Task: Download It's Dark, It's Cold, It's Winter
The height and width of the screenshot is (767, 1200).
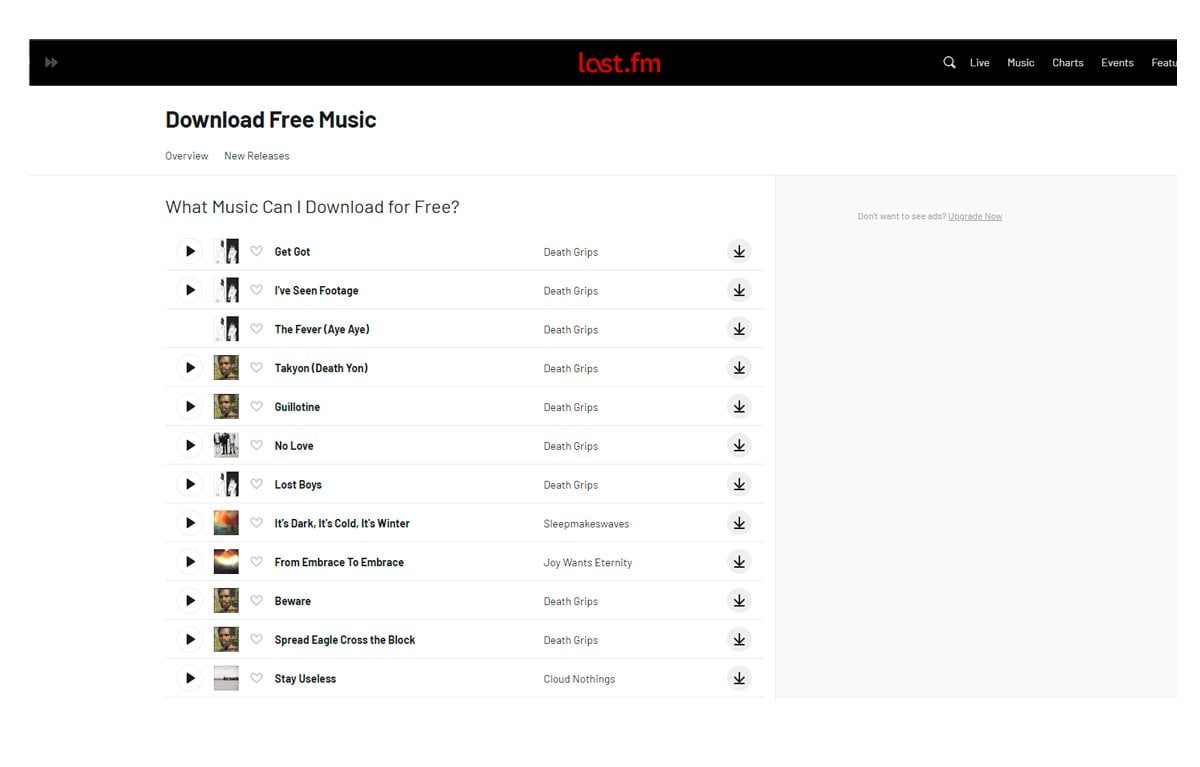Action: [739, 523]
